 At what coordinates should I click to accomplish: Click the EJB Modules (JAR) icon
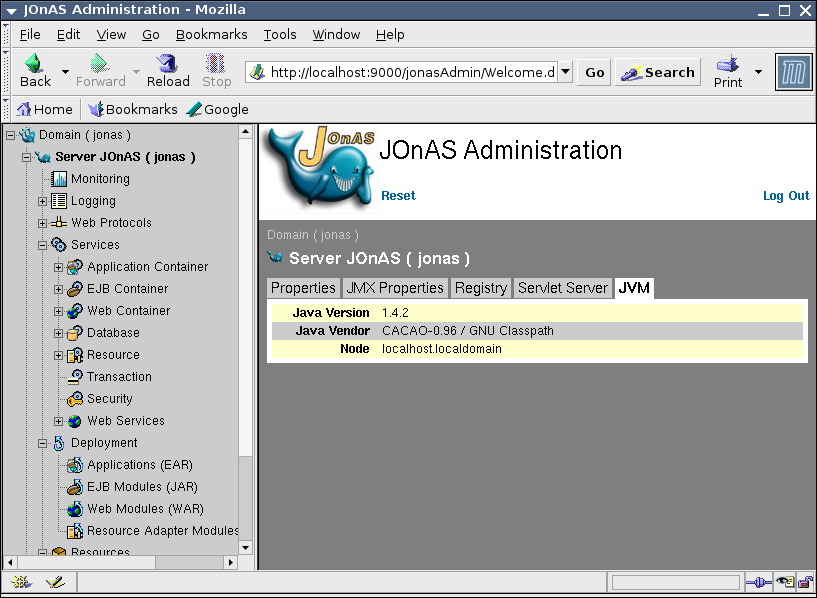coord(75,487)
